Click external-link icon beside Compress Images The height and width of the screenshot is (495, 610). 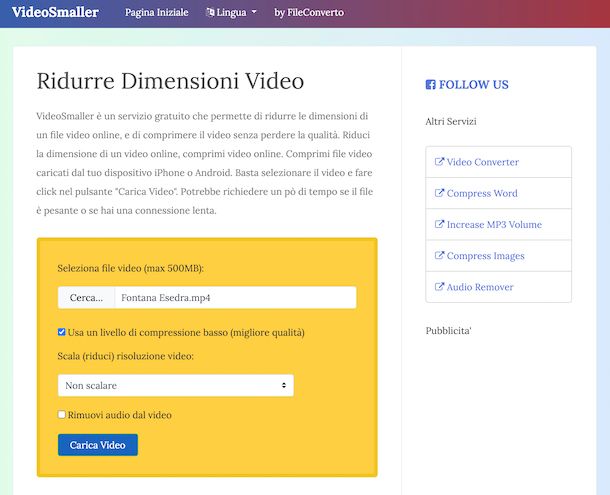[x=439, y=255]
